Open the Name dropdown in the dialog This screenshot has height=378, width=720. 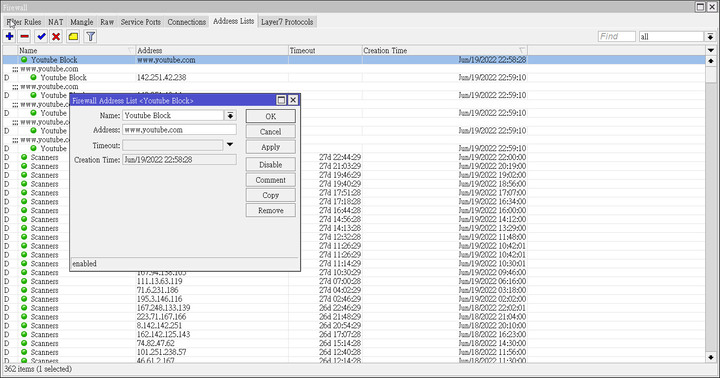(230, 116)
